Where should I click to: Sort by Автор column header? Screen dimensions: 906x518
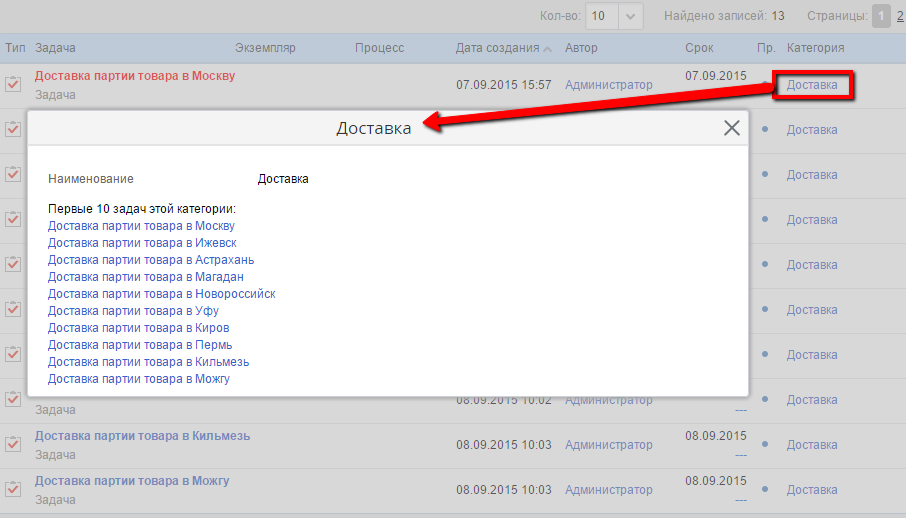[581, 48]
